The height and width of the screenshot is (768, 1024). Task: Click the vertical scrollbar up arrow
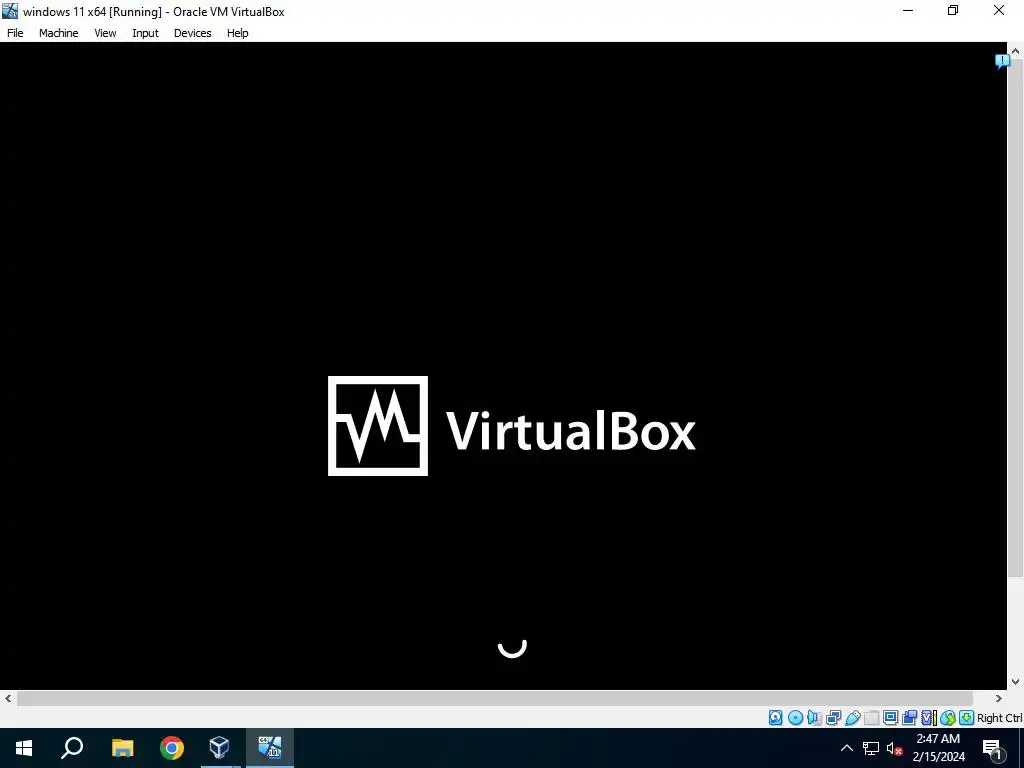[x=1016, y=50]
